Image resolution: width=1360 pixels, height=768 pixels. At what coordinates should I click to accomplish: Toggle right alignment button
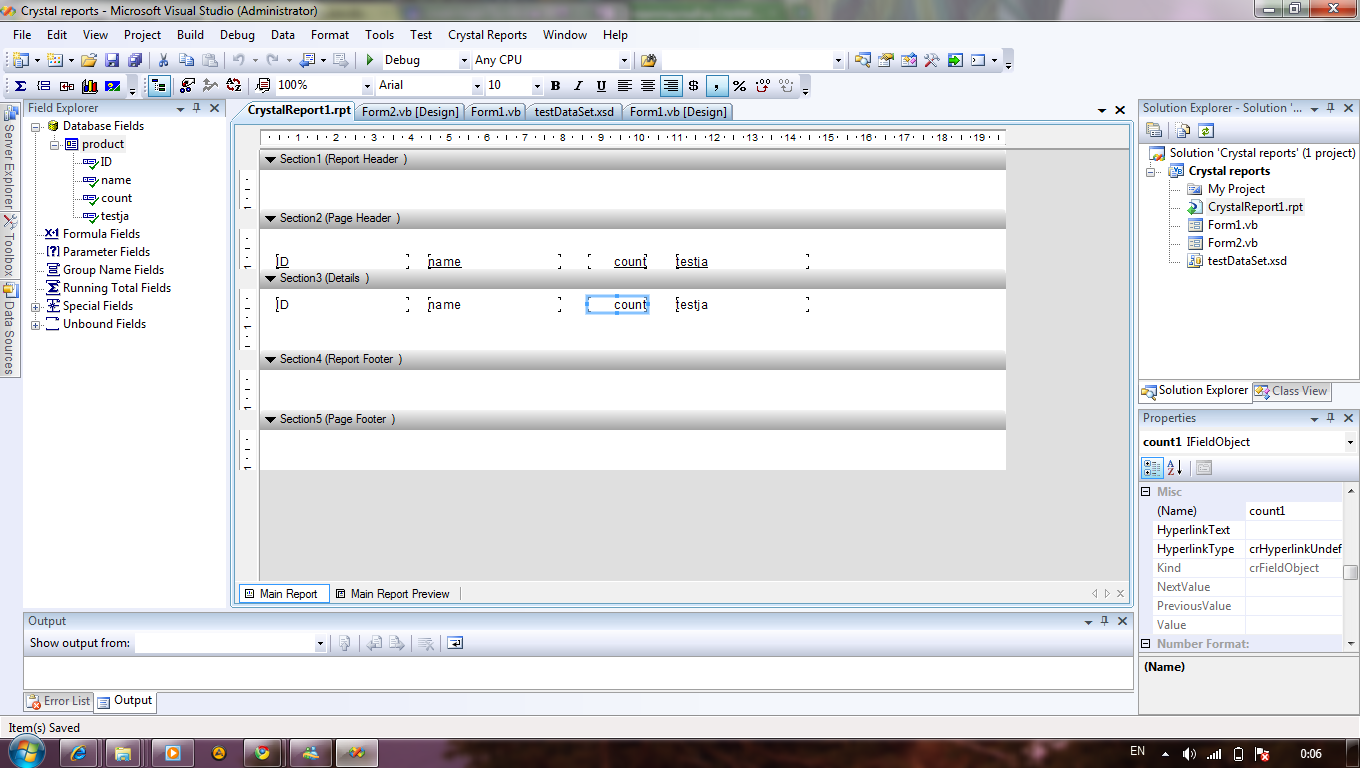click(x=671, y=86)
